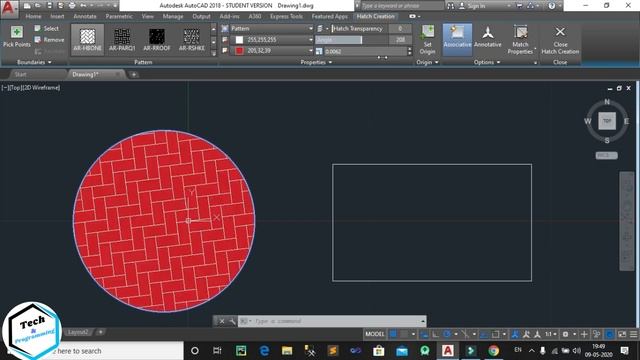The height and width of the screenshot is (360, 640).
Task: Toggle ortho mode in status bar
Action: (436, 334)
